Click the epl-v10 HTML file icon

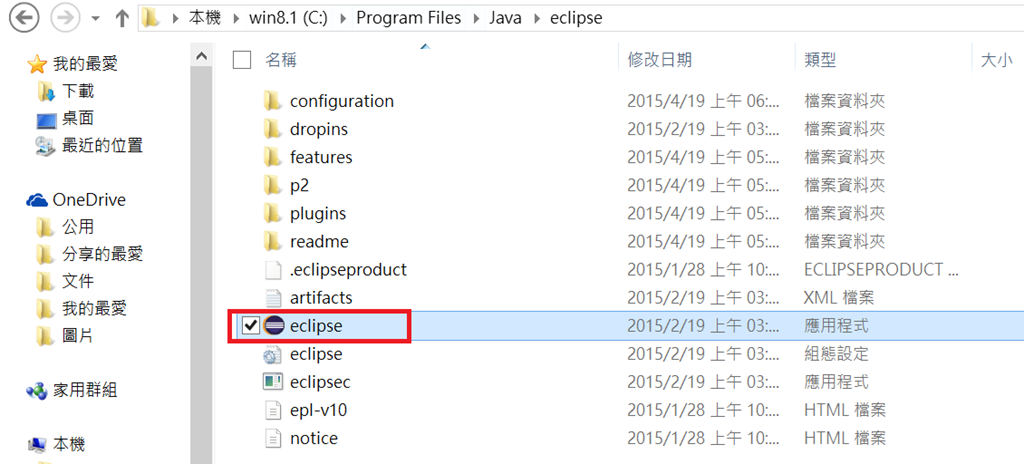273,410
